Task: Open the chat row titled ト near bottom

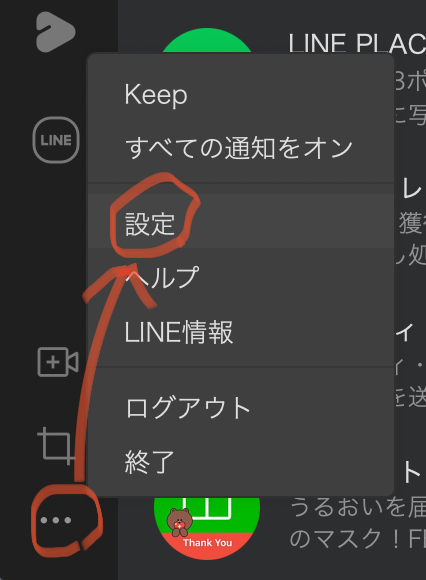Action: (x=411, y=472)
